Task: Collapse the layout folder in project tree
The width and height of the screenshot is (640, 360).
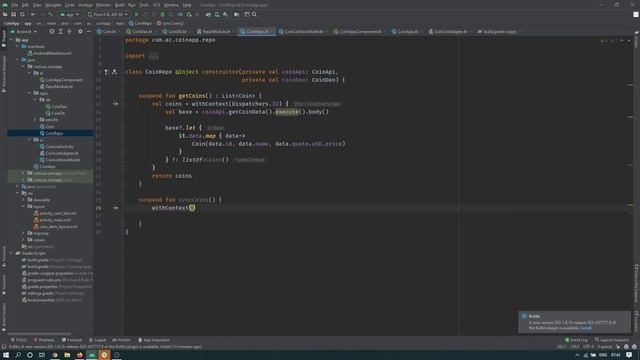Action: pos(24,207)
